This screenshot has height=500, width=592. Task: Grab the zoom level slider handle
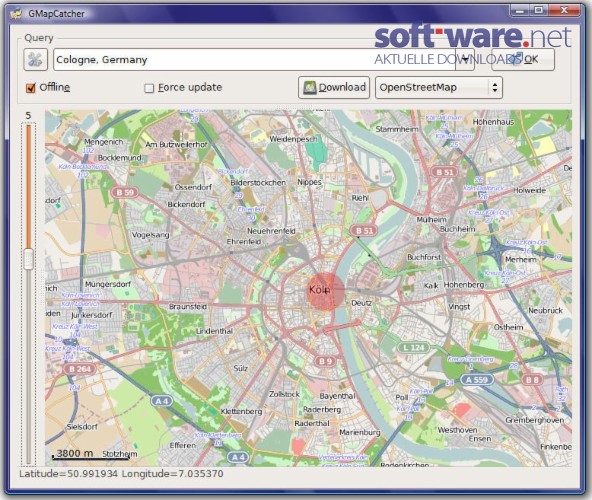click(x=28, y=259)
